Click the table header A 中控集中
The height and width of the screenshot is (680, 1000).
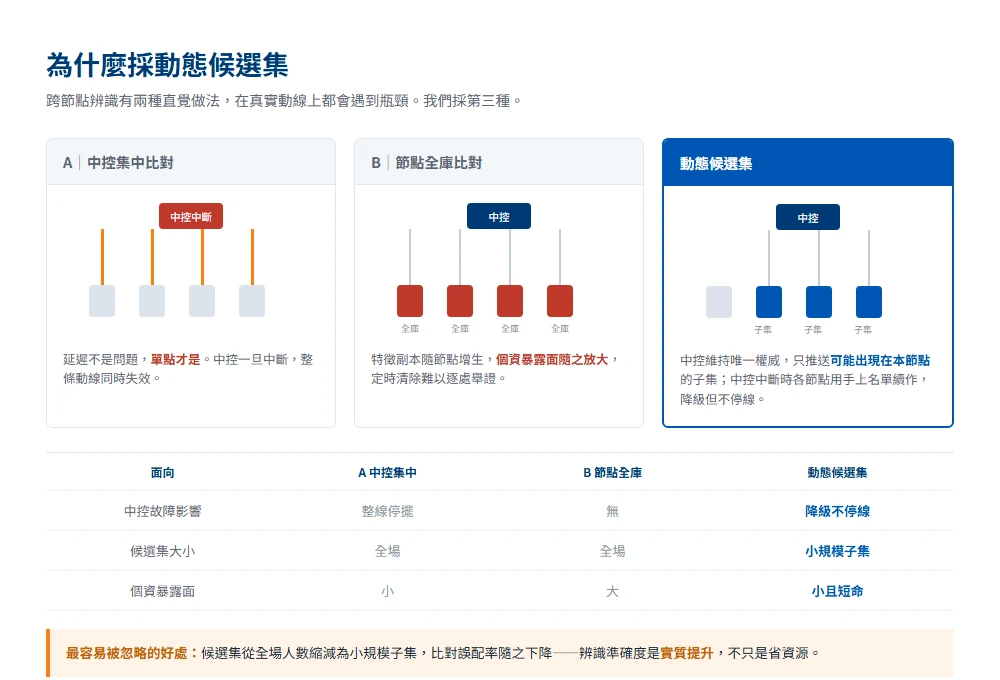coord(387,473)
